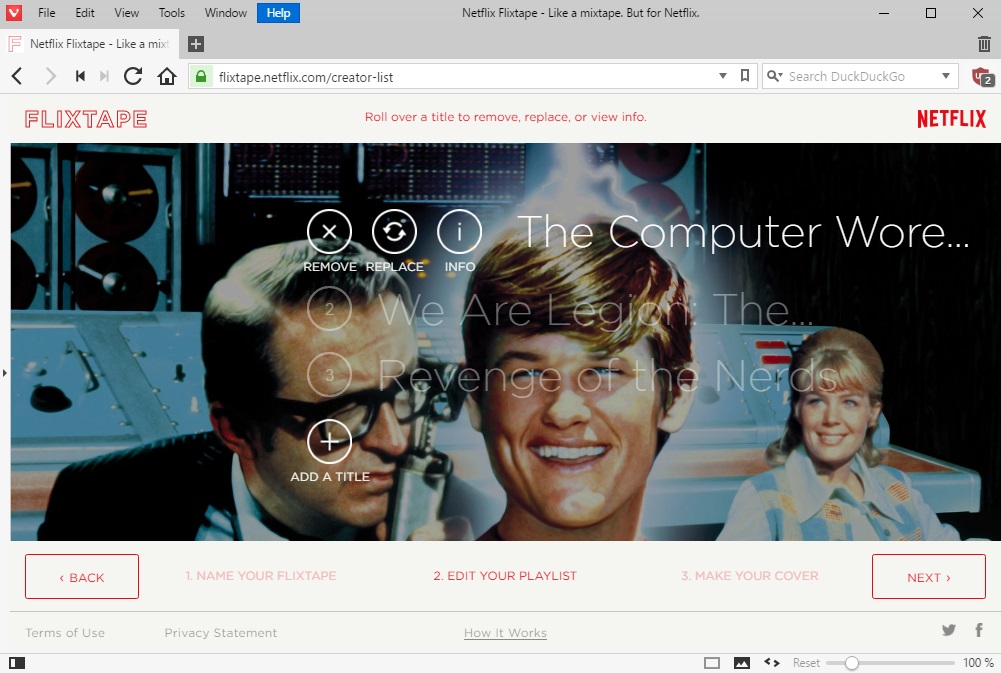This screenshot has width=1001, height=673.
Task: Expand the address bar history dropdown
Action: point(723,76)
